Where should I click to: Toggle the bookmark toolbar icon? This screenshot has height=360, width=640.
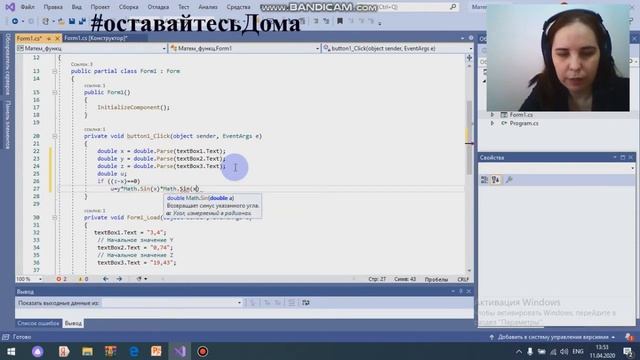point(340,21)
